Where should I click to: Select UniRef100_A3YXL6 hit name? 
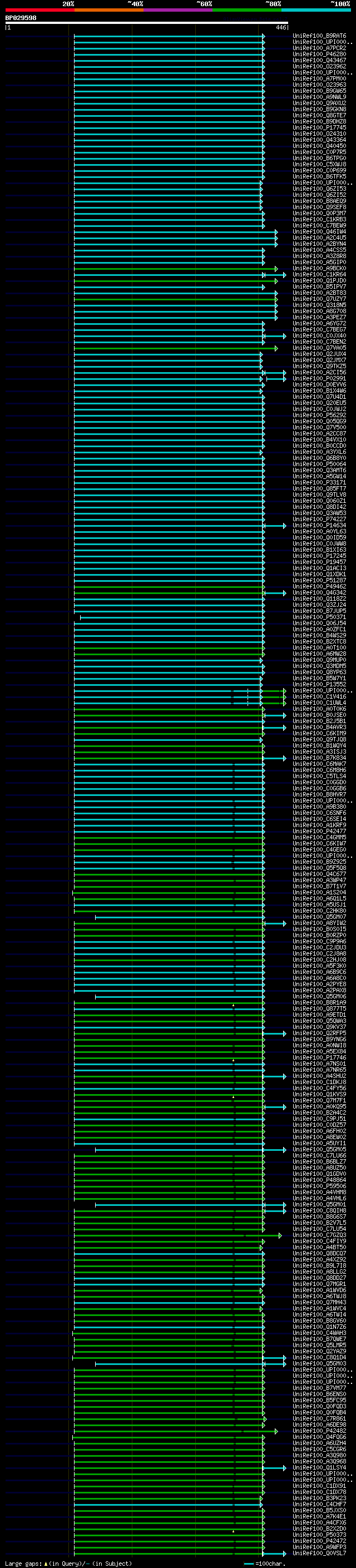[319, 452]
